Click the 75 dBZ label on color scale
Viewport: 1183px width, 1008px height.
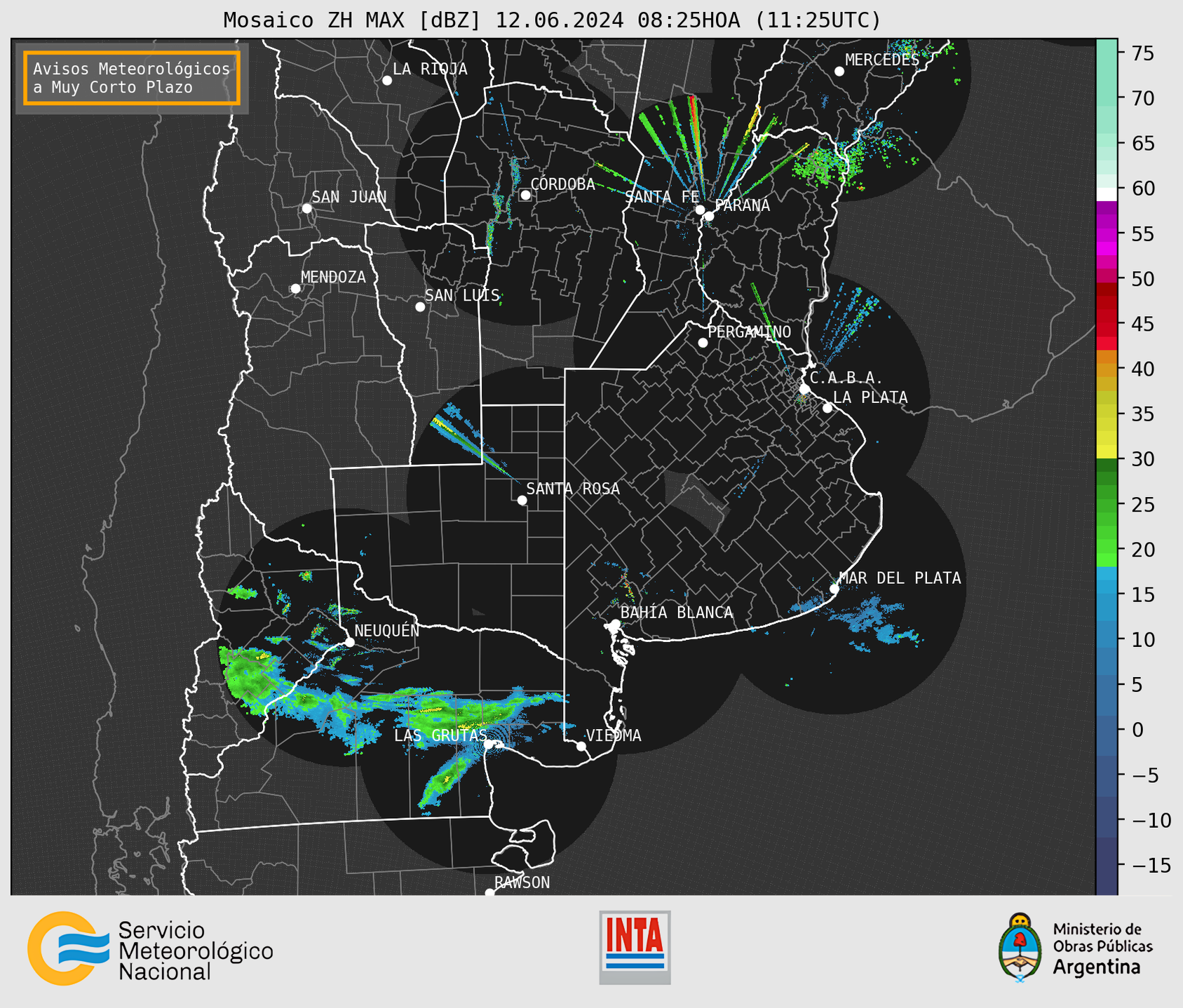click(x=1143, y=53)
